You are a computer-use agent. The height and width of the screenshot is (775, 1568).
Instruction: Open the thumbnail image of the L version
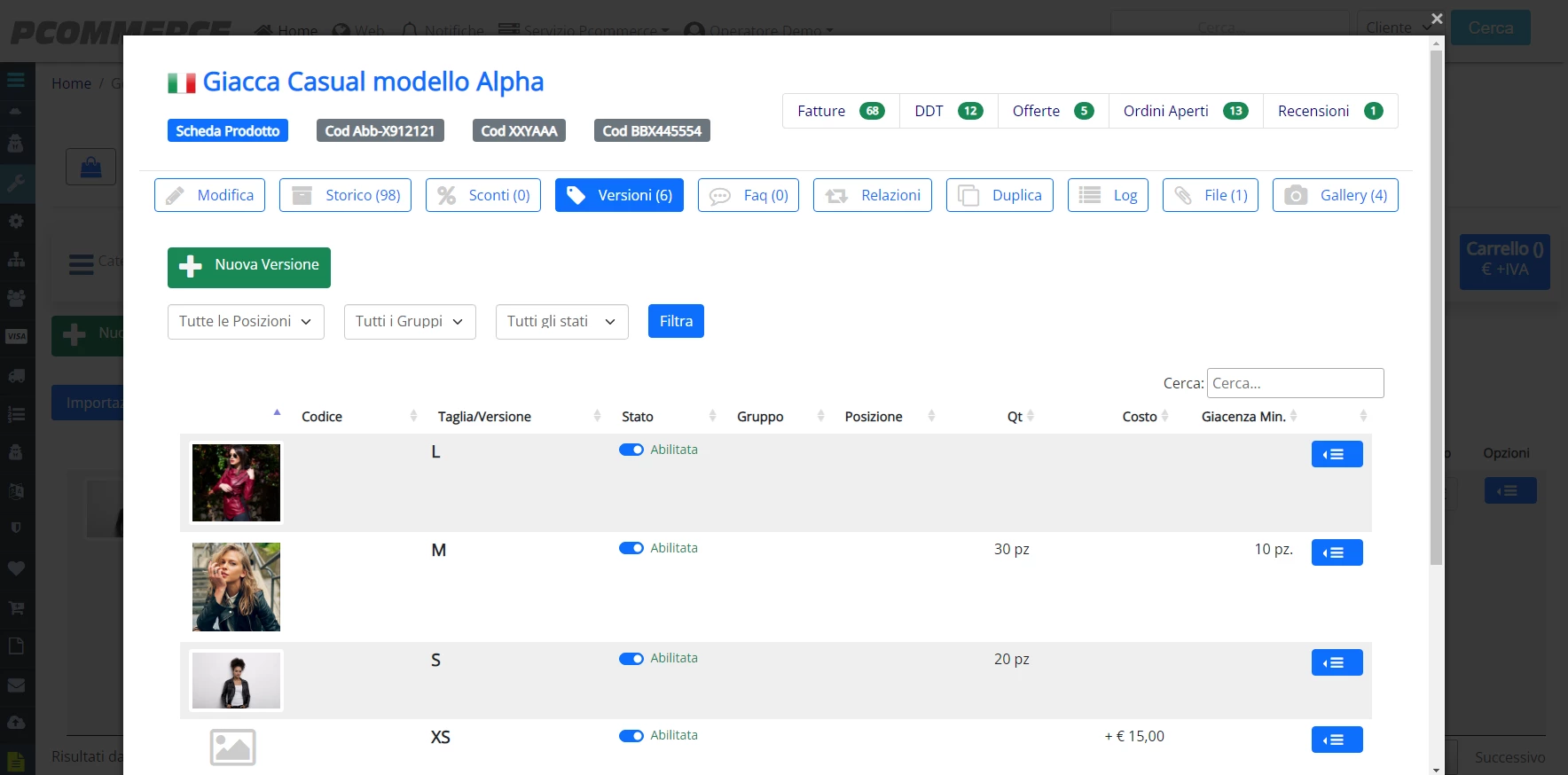[x=236, y=482]
